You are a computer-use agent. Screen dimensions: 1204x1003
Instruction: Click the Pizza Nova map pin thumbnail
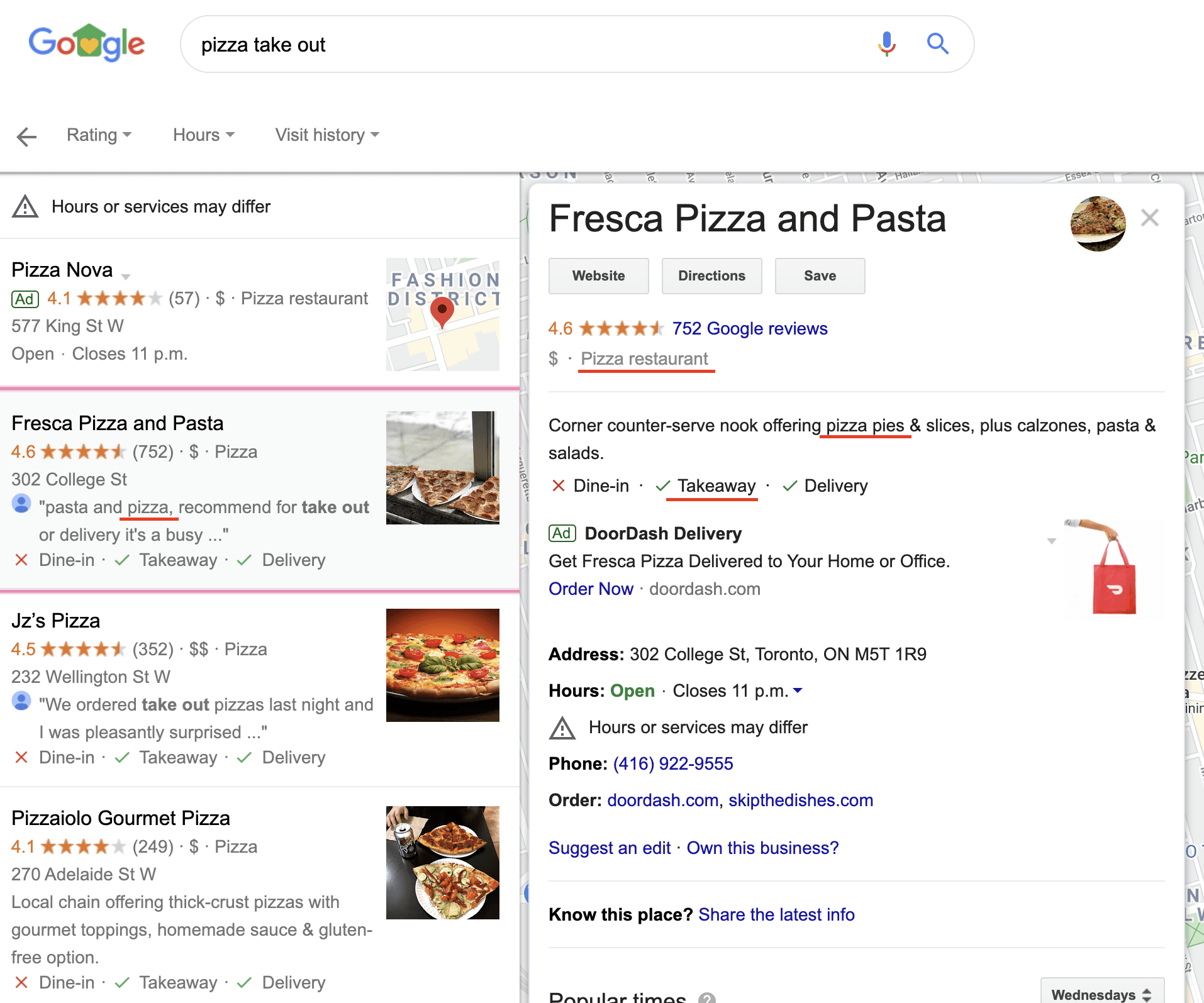(442, 314)
